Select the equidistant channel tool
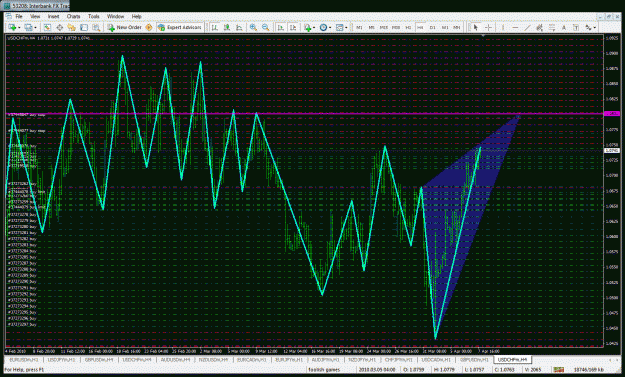 click(x=539, y=27)
